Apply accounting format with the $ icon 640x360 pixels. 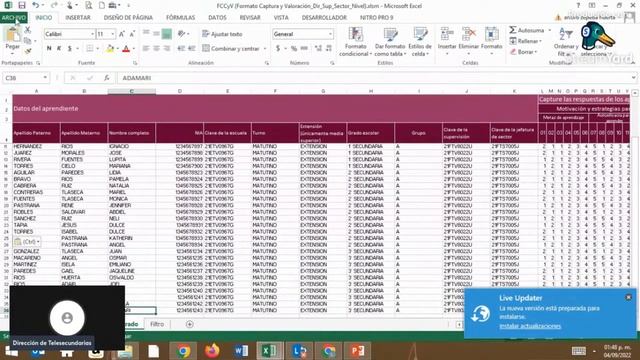click(278, 49)
